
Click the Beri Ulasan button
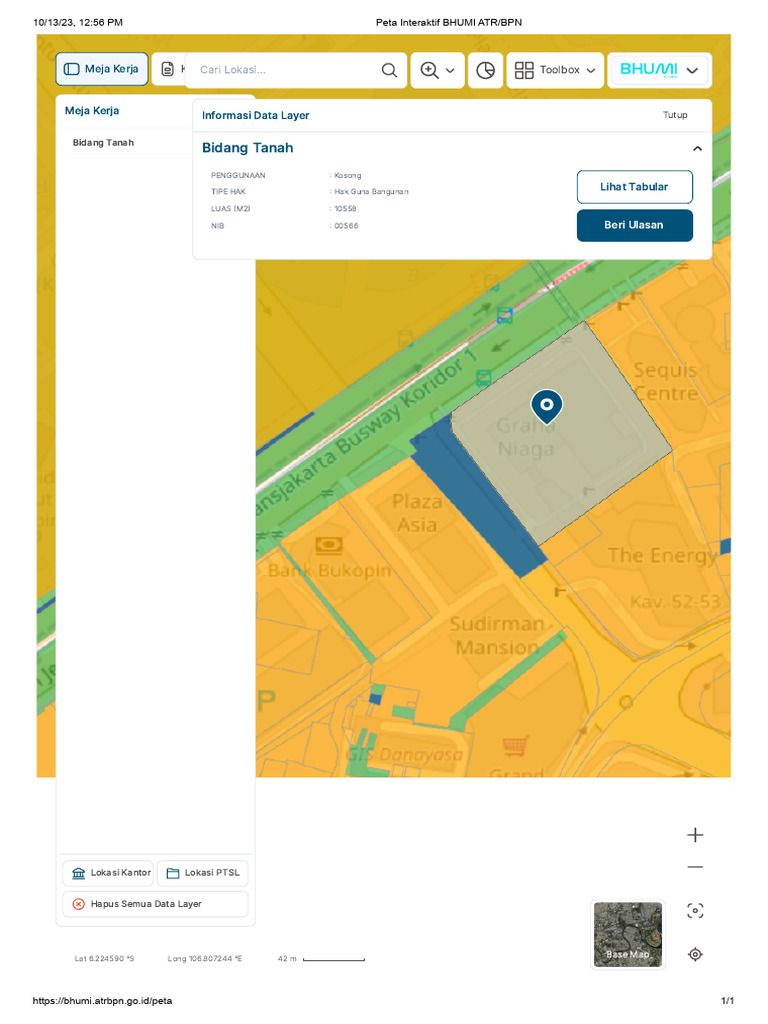634,225
